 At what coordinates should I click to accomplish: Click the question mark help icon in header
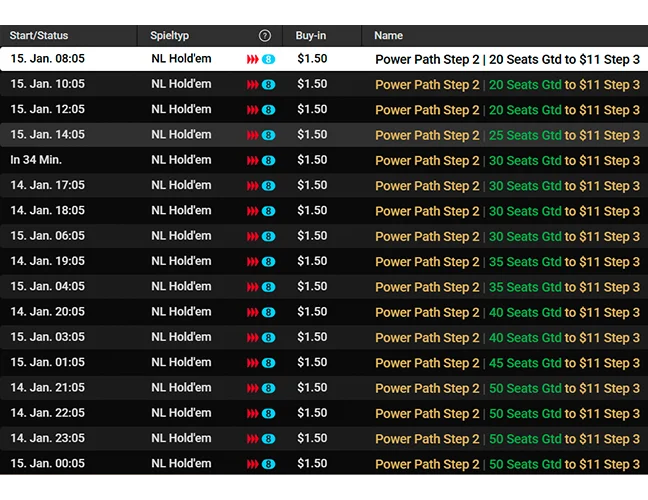265,36
